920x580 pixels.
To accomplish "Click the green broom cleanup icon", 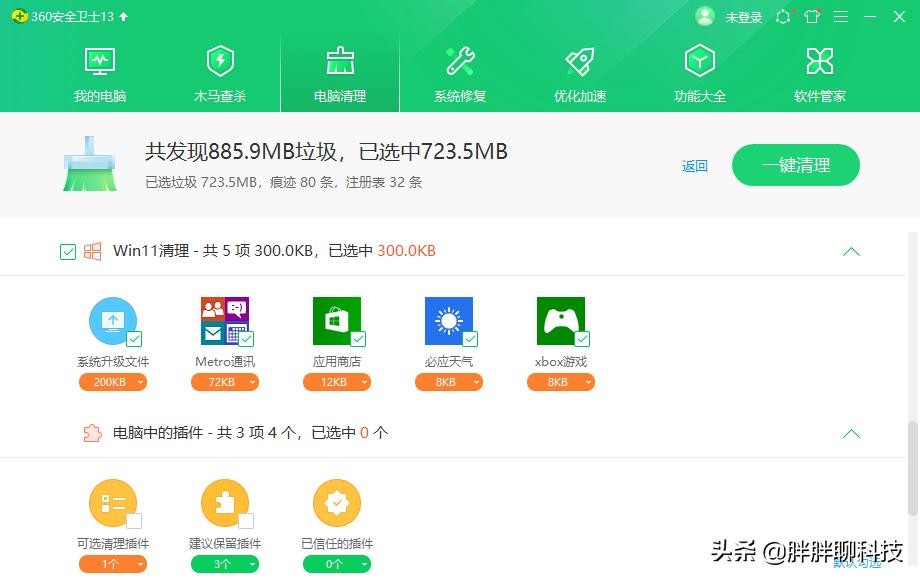I will [88, 163].
